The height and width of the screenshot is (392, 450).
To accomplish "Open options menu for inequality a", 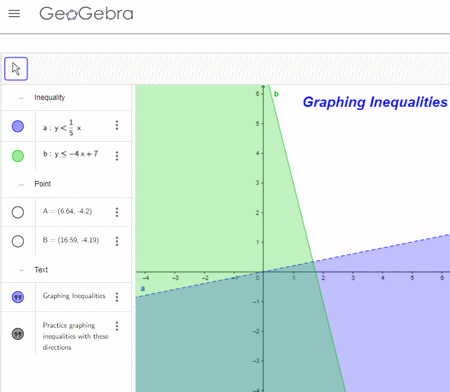I will [117, 125].
